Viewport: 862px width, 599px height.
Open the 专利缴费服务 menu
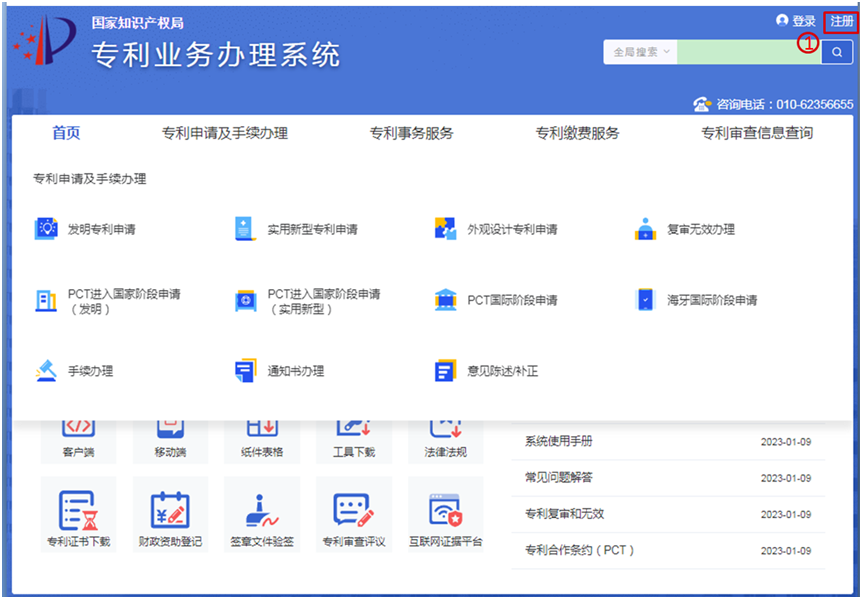point(577,133)
